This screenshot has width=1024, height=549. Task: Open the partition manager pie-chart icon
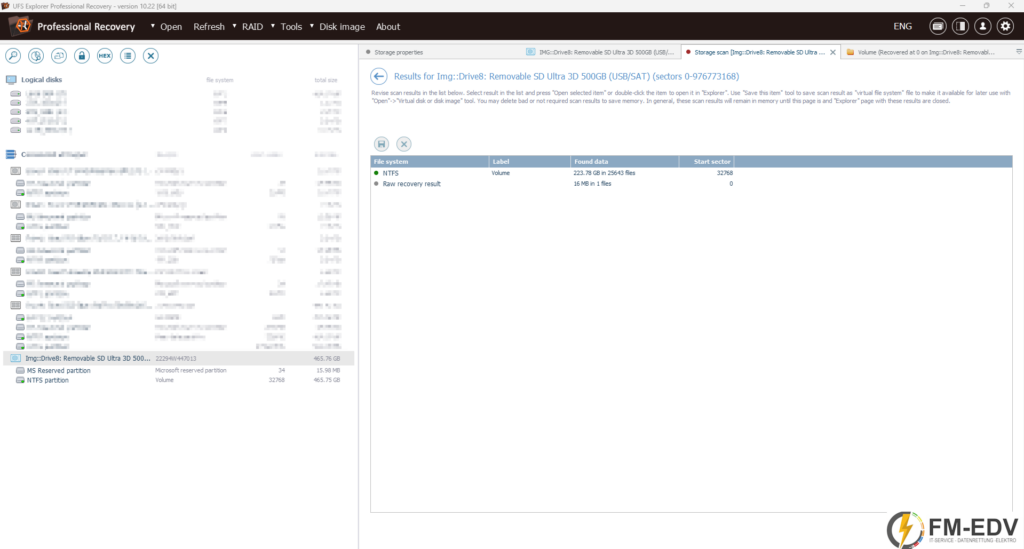coord(36,55)
